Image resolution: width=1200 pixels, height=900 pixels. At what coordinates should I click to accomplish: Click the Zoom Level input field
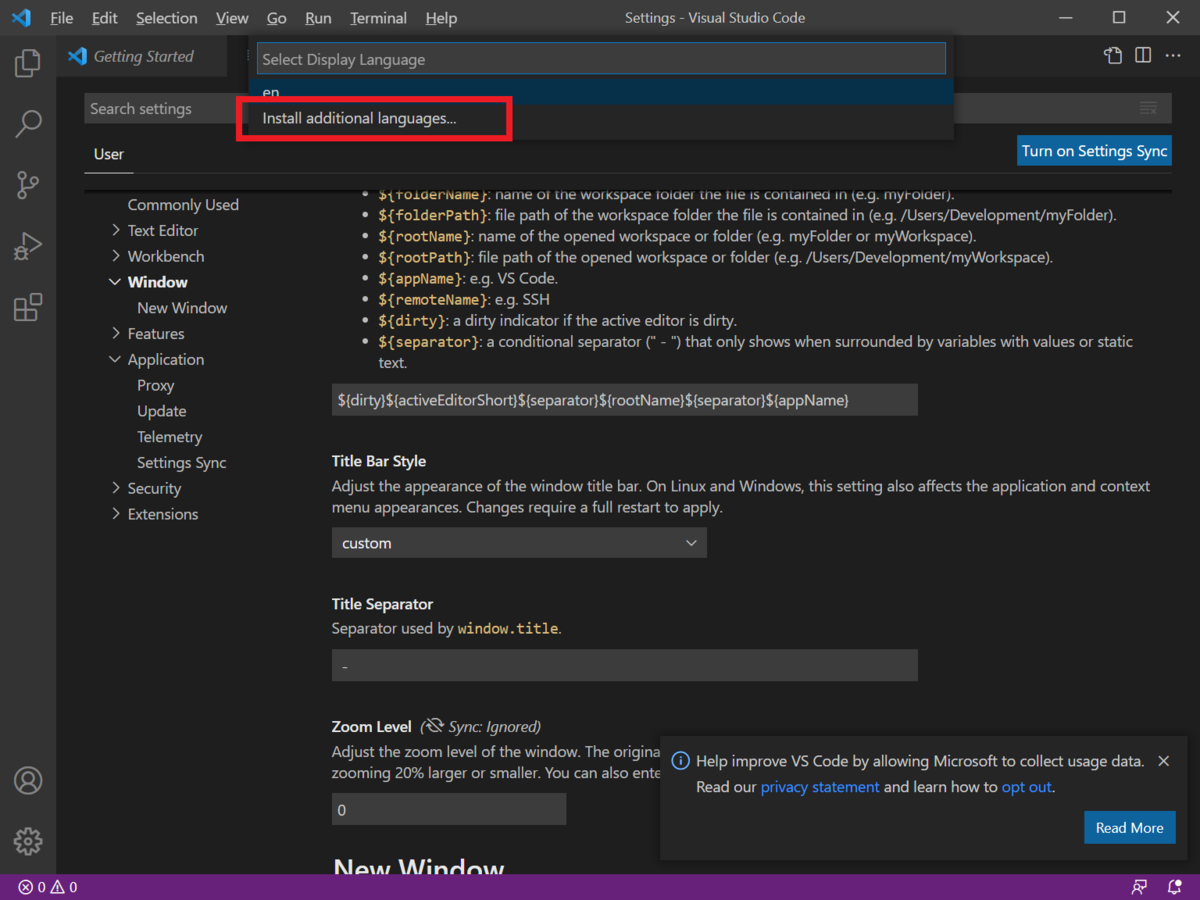pos(449,809)
